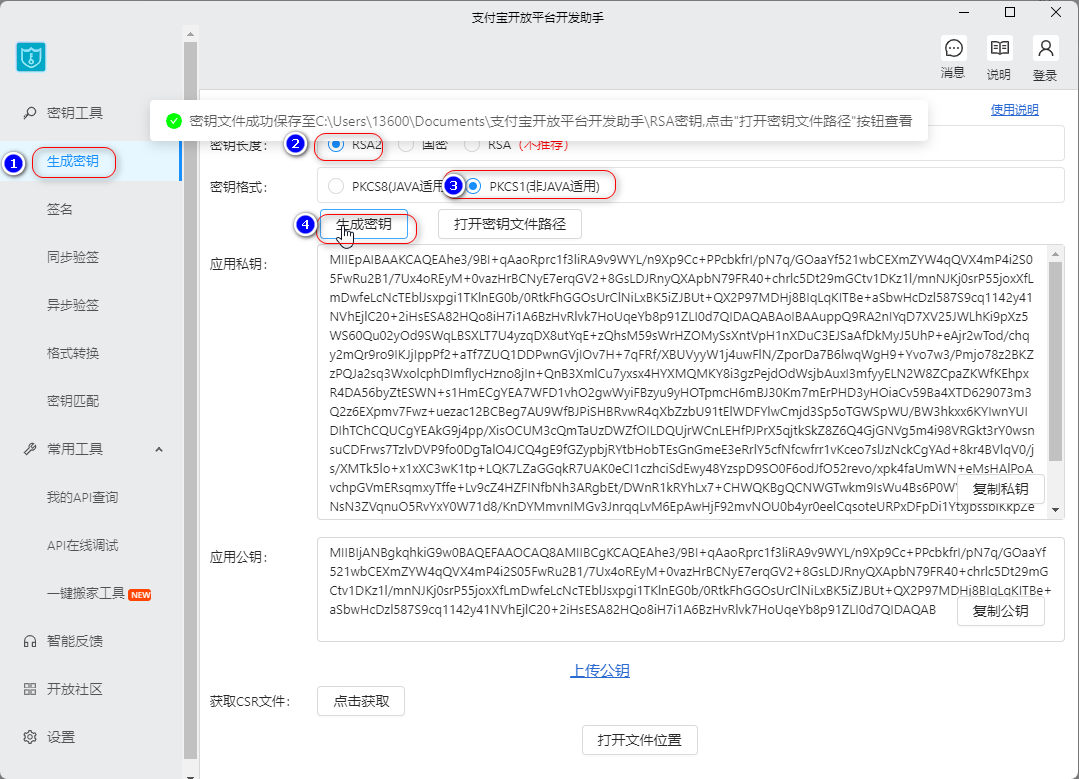The height and width of the screenshot is (779, 1079).
Task: Click the private key scrollbar down arrow
Action: pyautogui.click(x=1055, y=511)
